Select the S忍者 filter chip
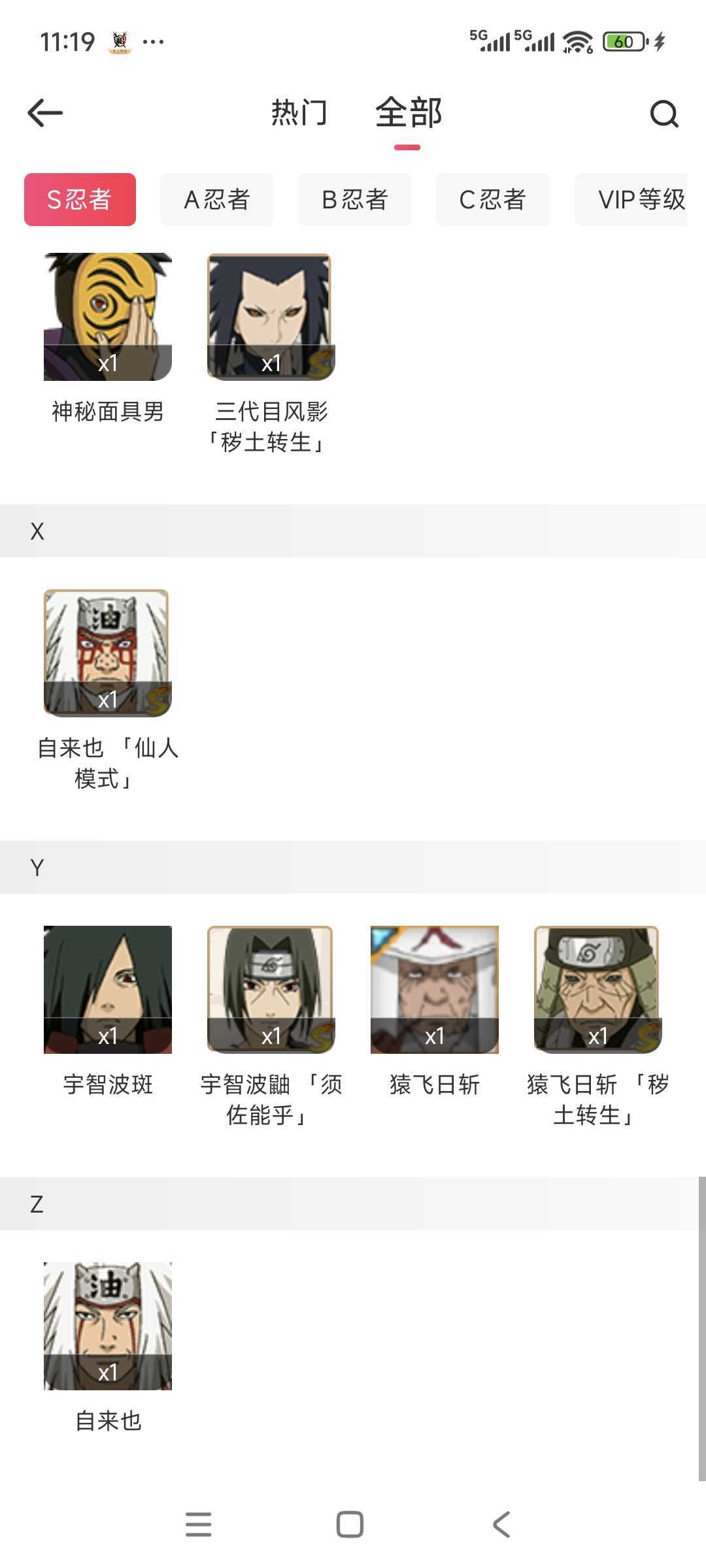This screenshot has width=706, height=1568. 80,200
